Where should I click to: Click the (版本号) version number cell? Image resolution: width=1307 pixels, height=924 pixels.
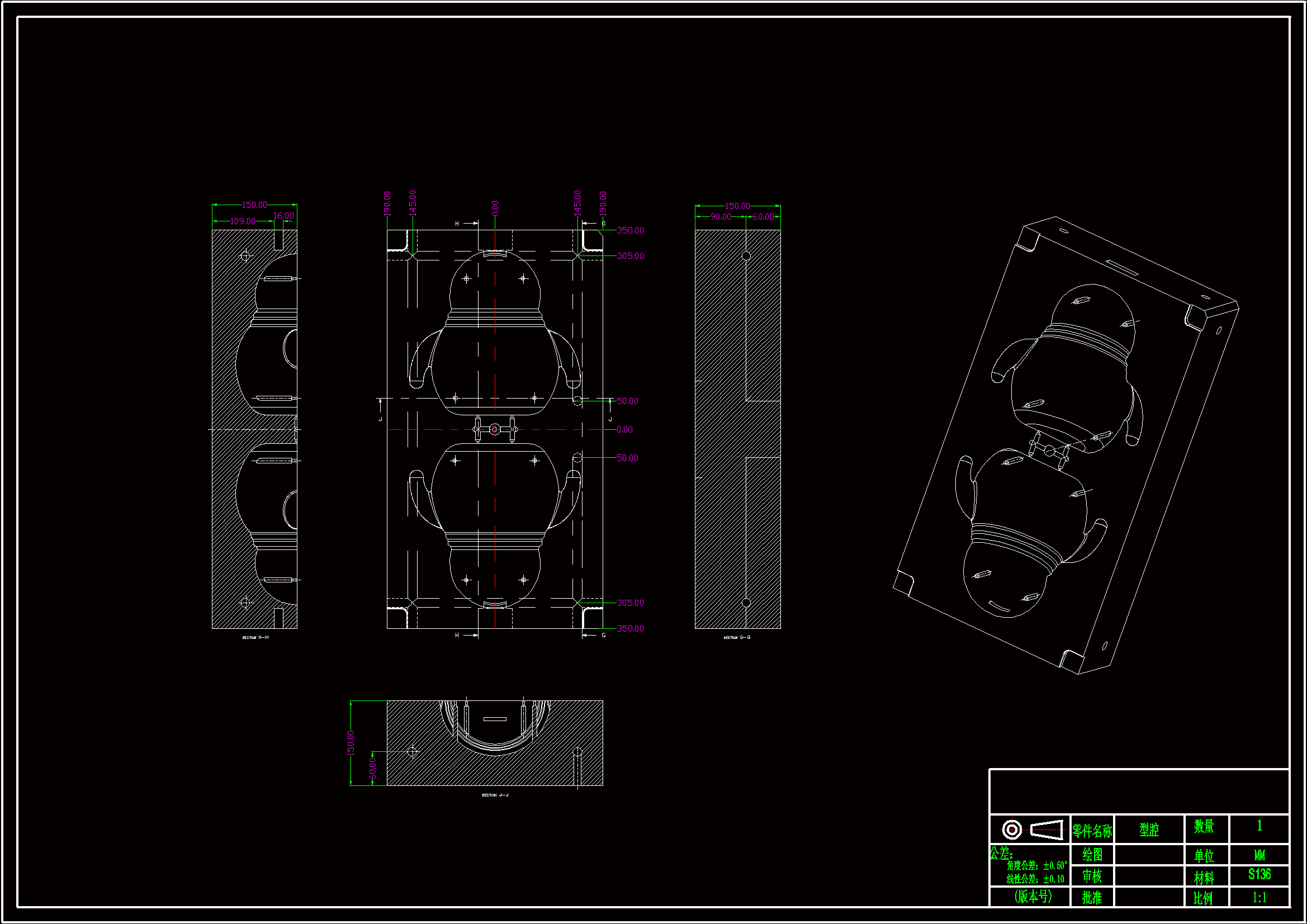[x=1033, y=897]
